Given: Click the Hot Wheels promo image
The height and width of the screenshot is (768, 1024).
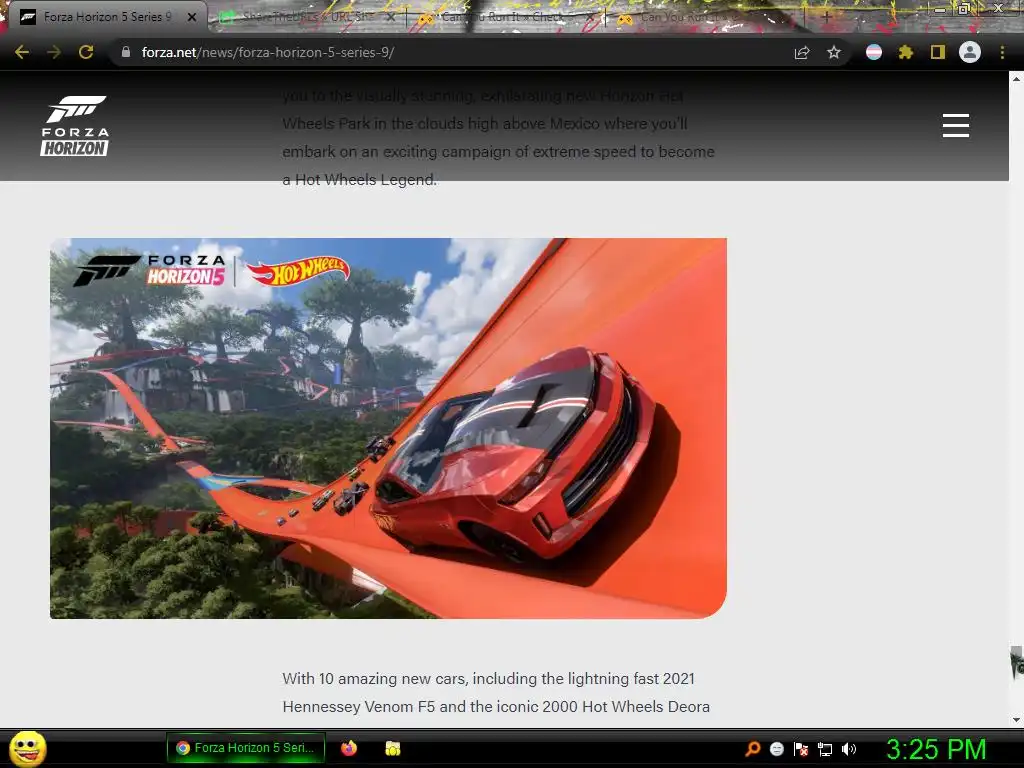Looking at the screenshot, I should click(x=388, y=428).
